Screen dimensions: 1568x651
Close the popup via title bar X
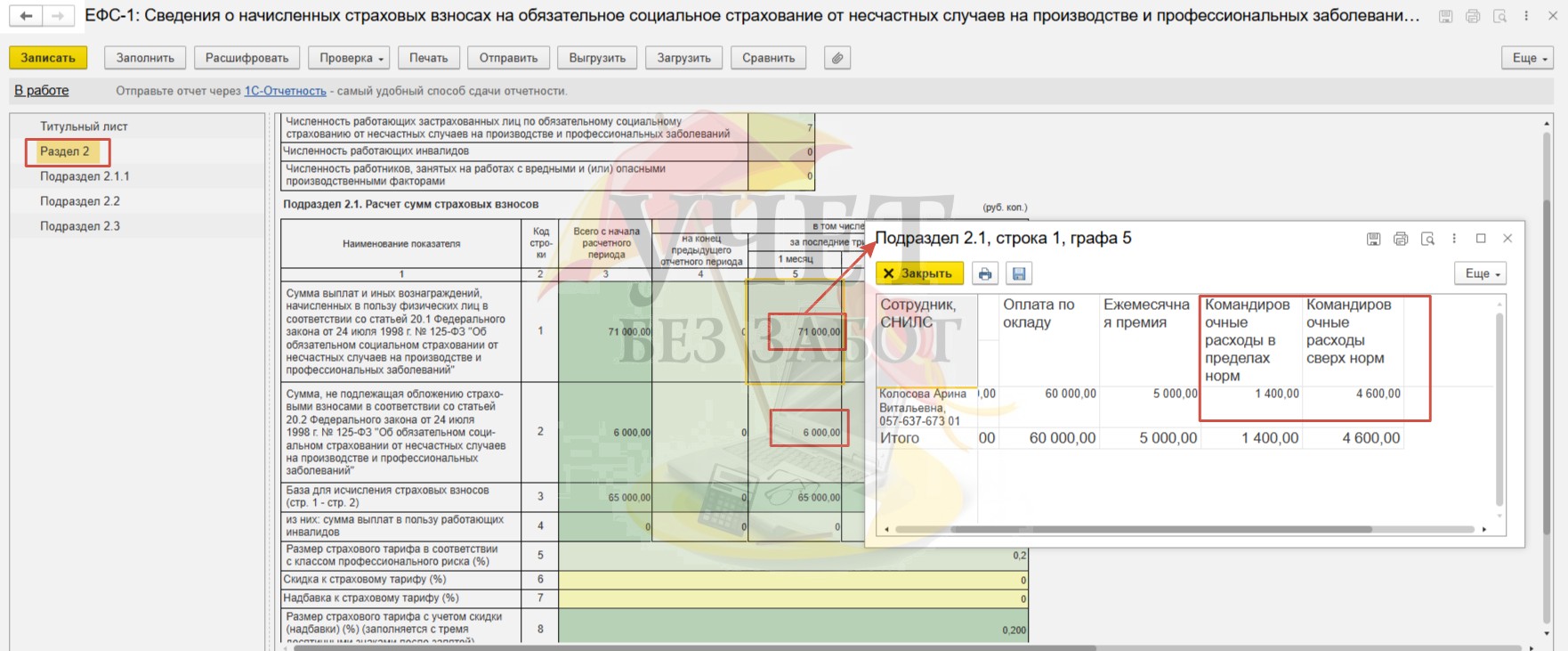click(x=1507, y=239)
